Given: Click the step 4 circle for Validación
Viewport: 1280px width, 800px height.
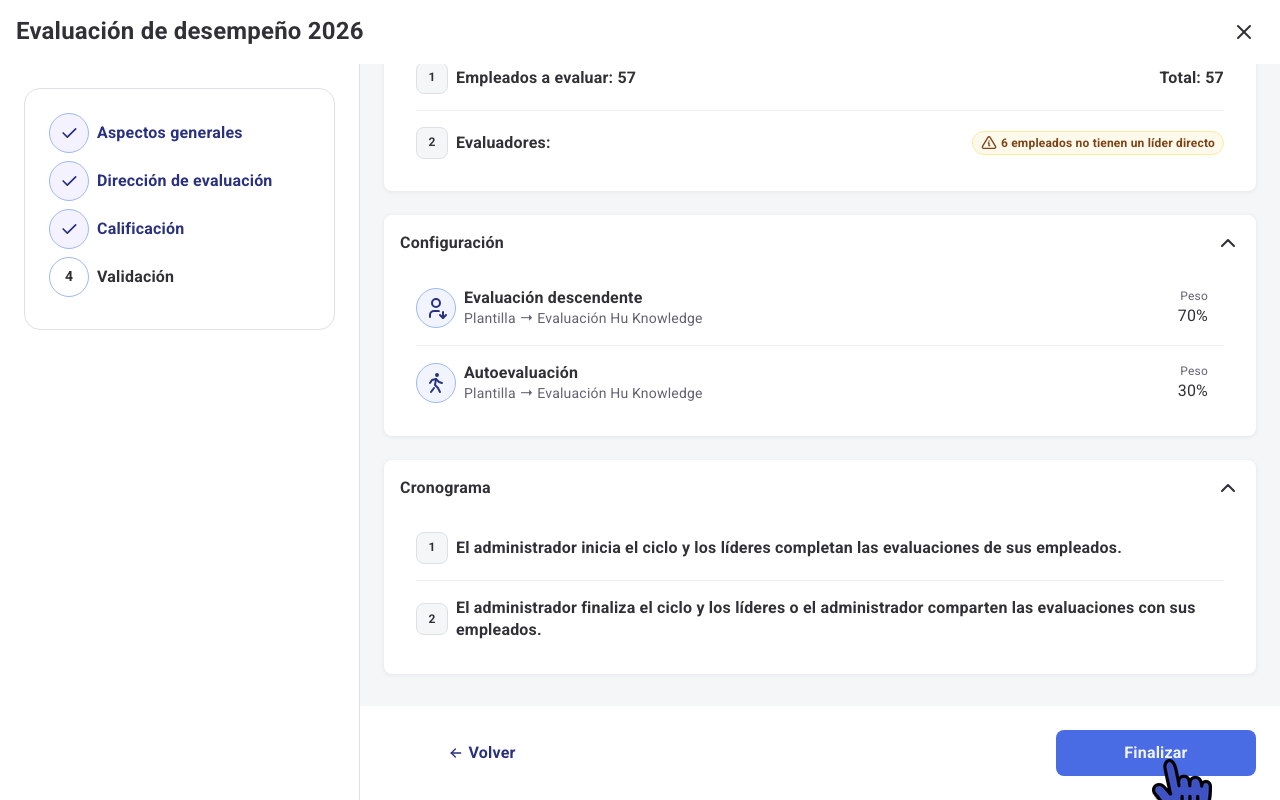Looking at the screenshot, I should 69,277.
